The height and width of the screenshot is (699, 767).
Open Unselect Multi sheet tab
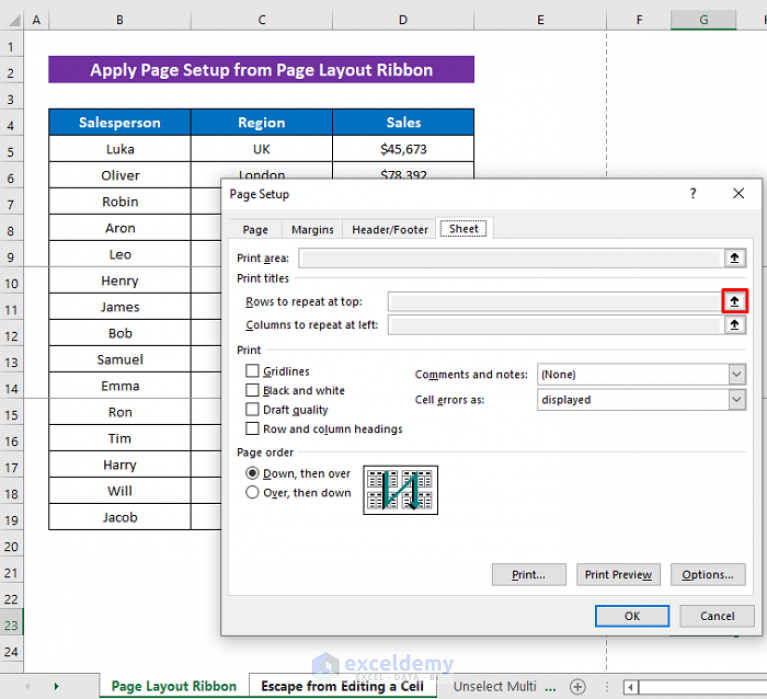tap(495, 686)
